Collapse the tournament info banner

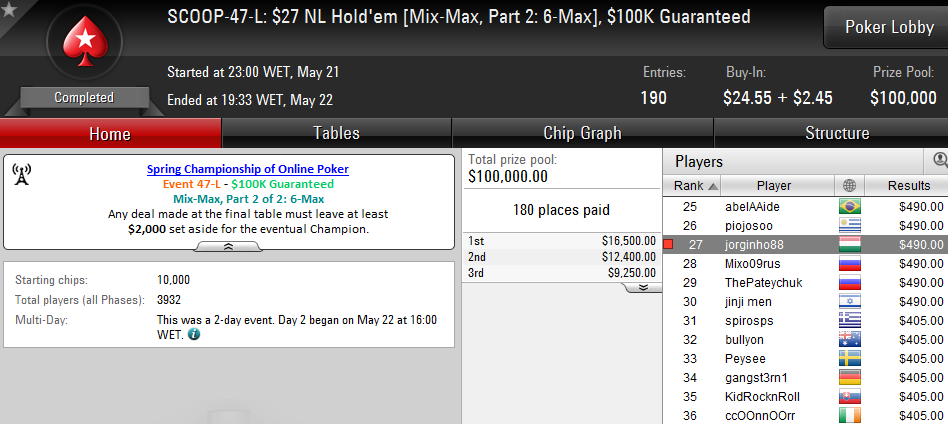[229, 246]
